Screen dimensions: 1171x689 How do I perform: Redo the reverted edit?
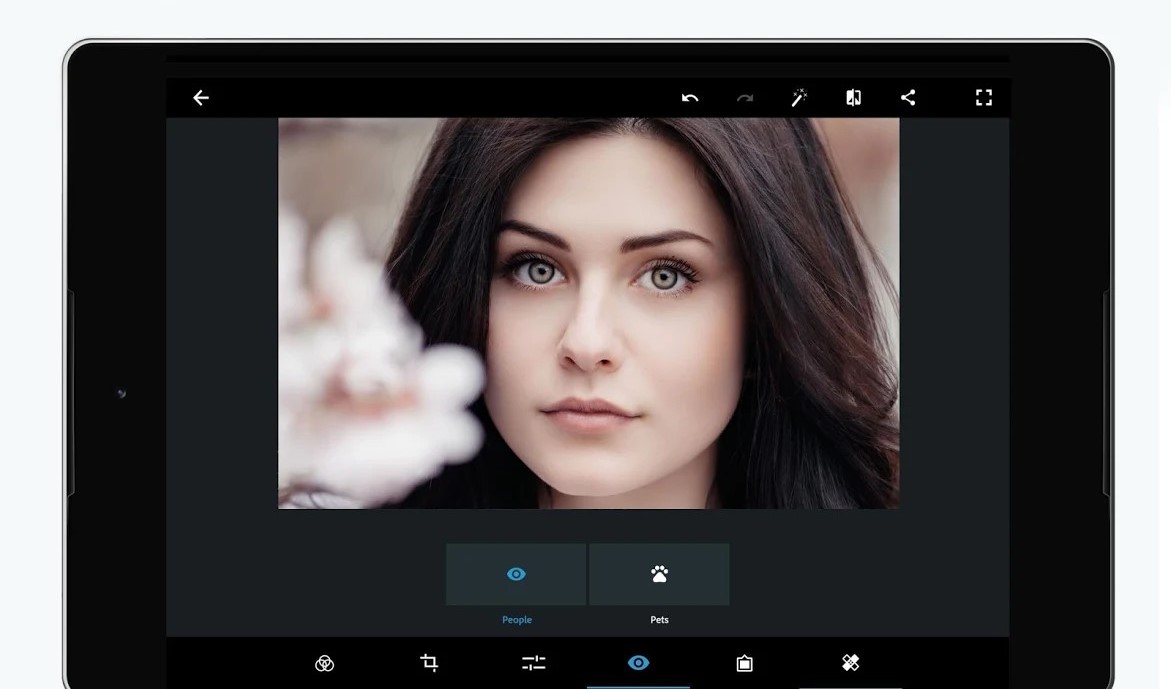[744, 98]
